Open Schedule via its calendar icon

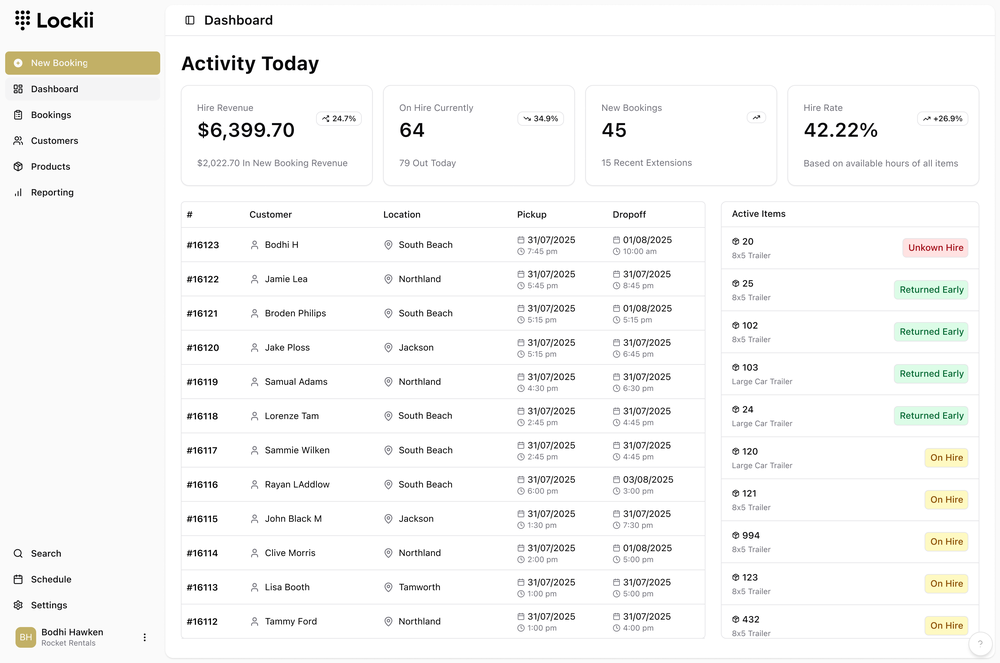coord(18,579)
